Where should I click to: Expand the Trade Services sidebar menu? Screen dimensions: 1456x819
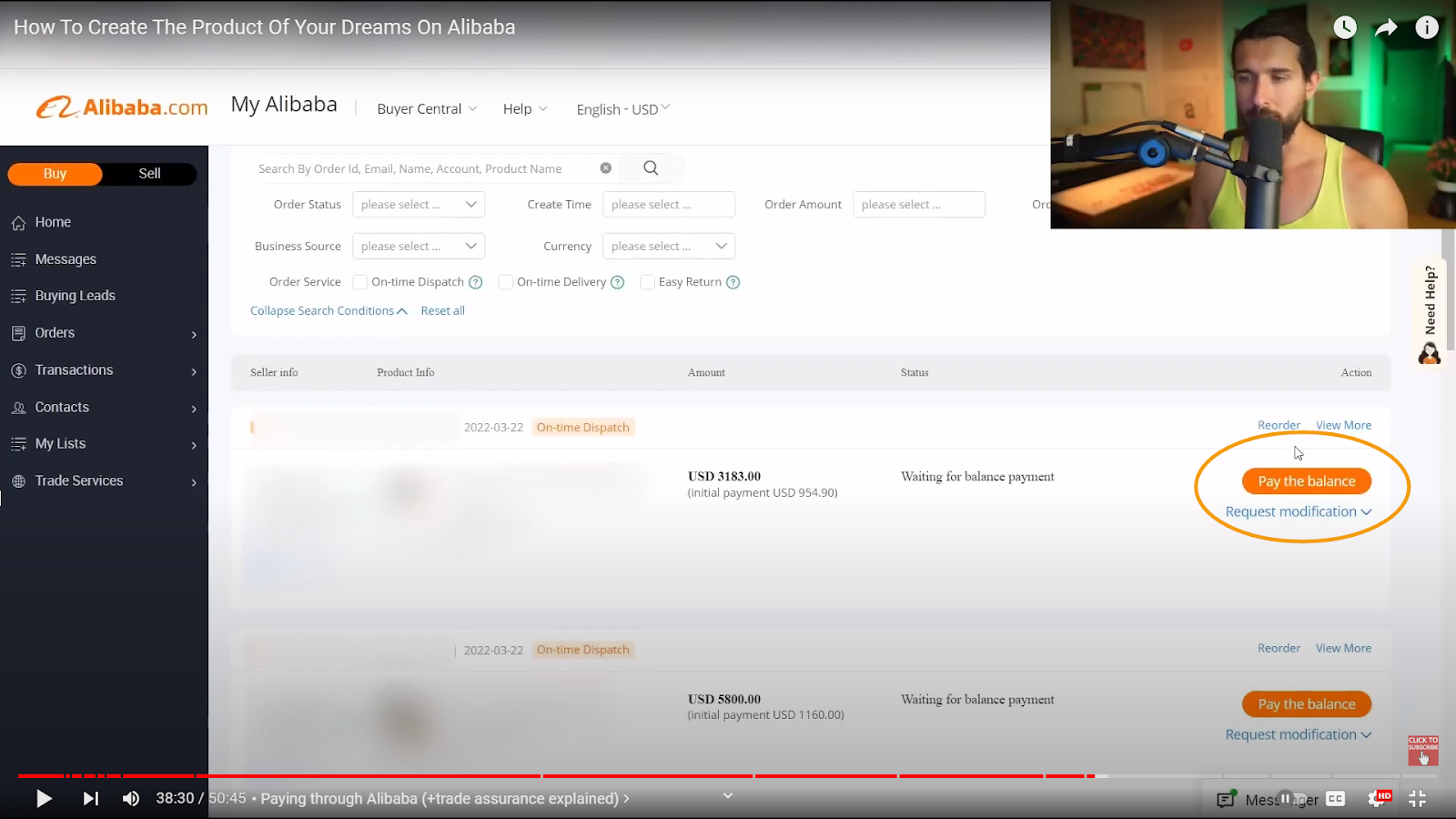(104, 480)
